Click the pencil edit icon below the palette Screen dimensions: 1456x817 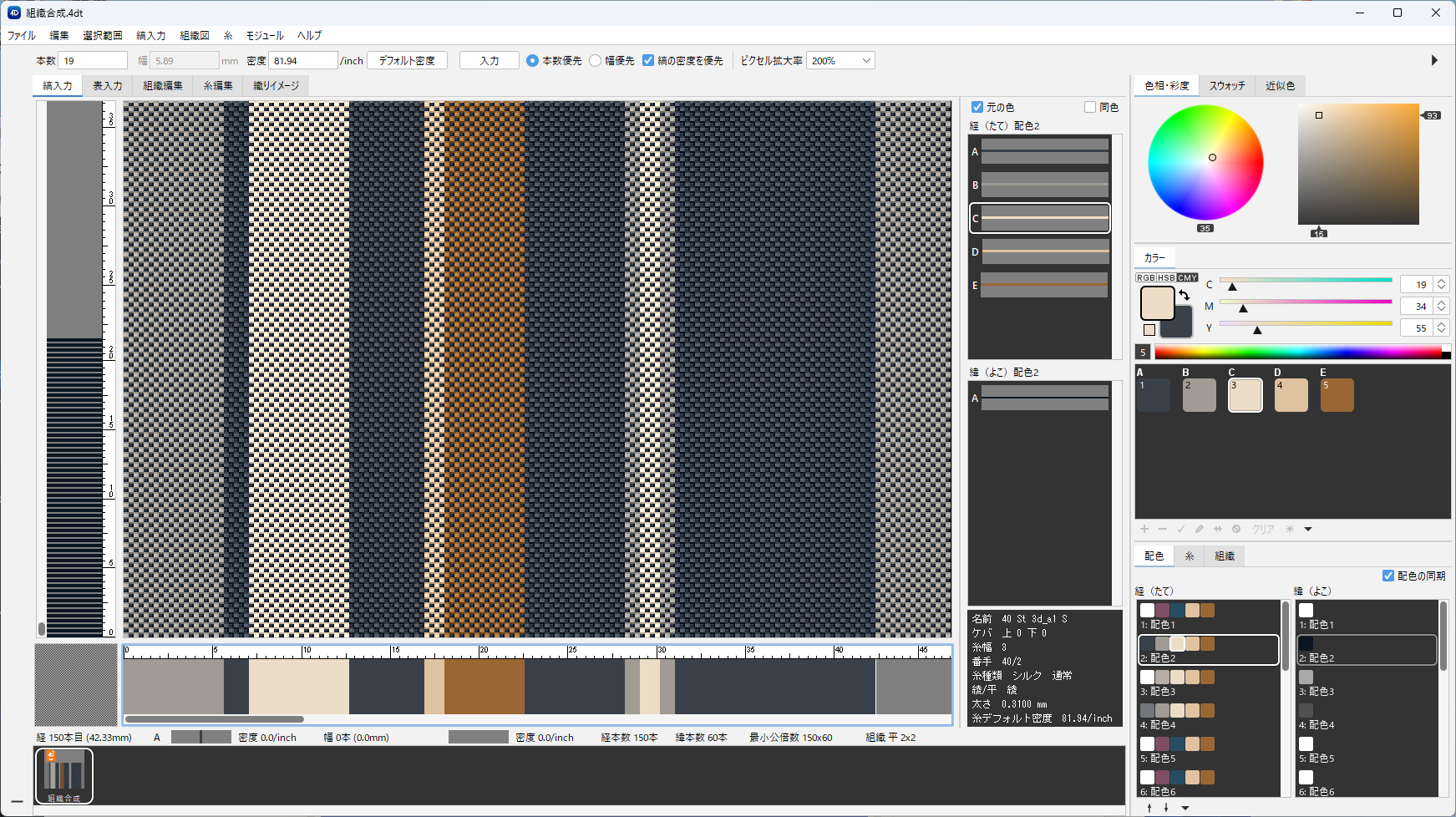[1200, 529]
